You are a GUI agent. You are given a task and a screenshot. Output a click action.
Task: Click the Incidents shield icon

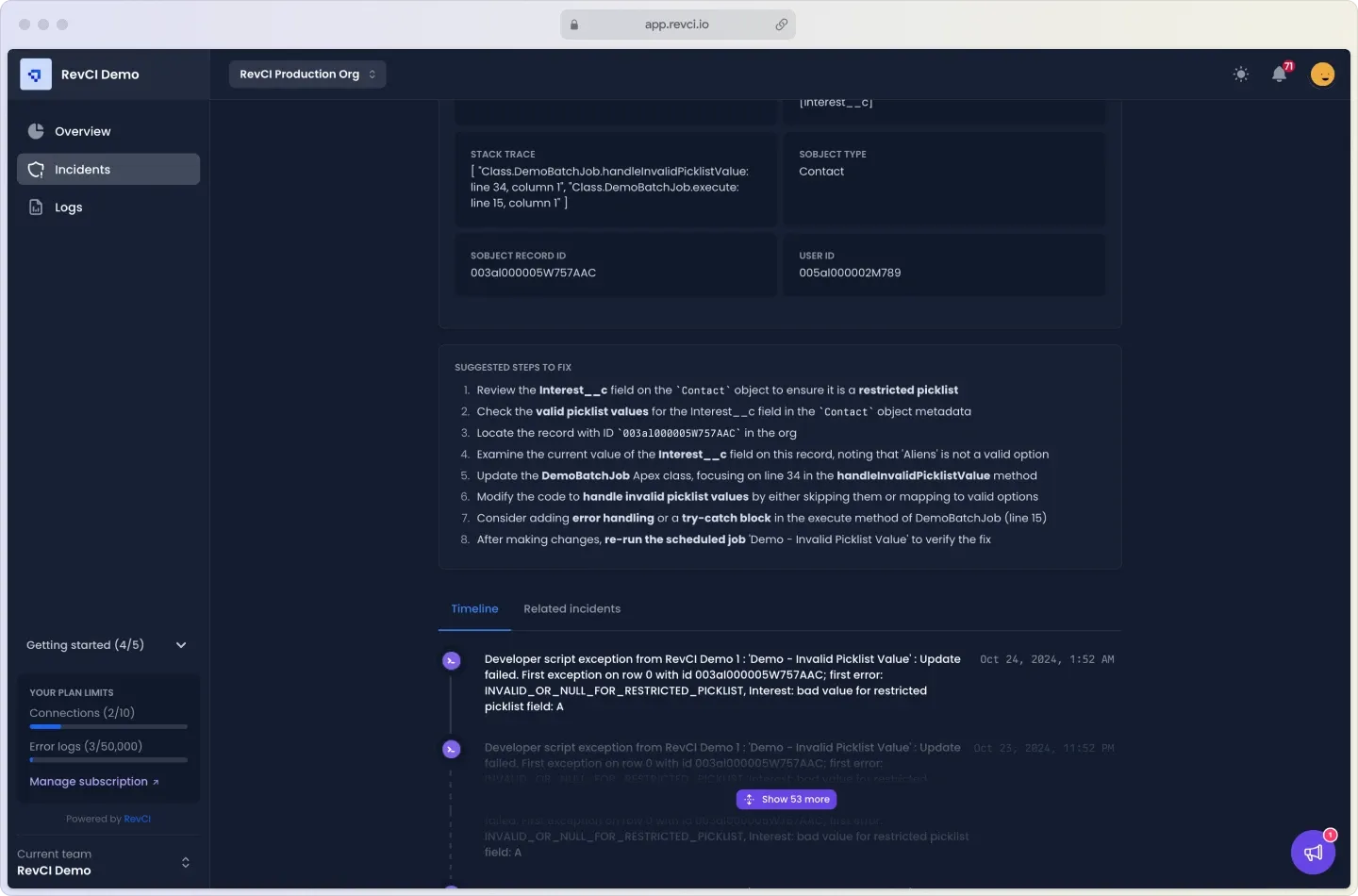pyautogui.click(x=36, y=170)
